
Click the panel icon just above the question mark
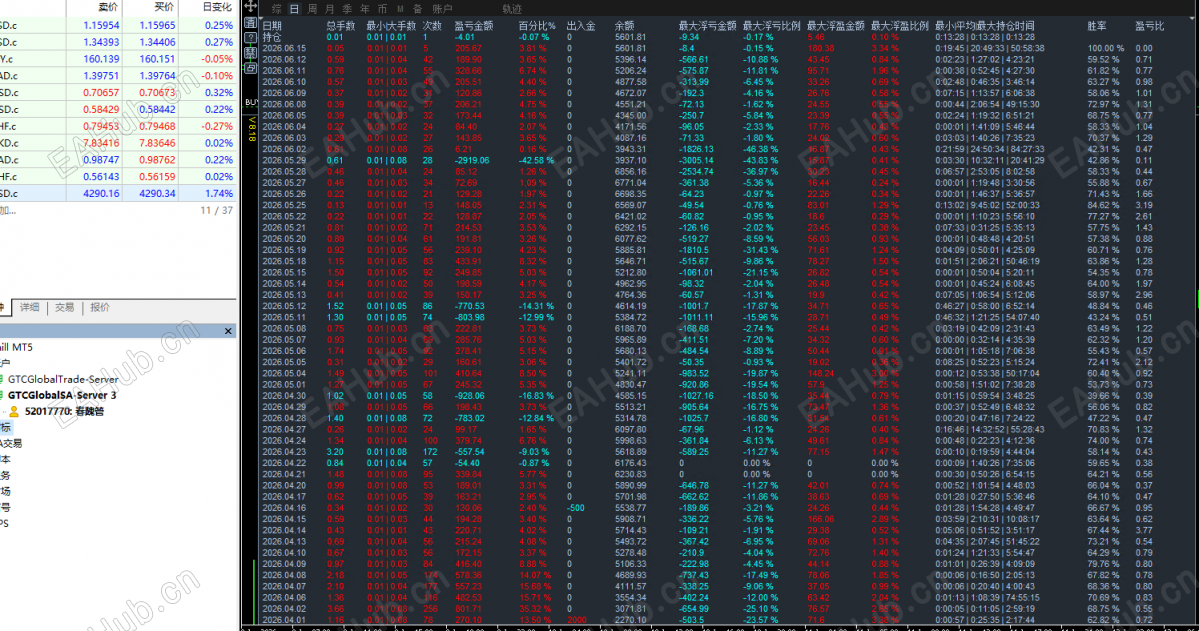tap(250, 23)
